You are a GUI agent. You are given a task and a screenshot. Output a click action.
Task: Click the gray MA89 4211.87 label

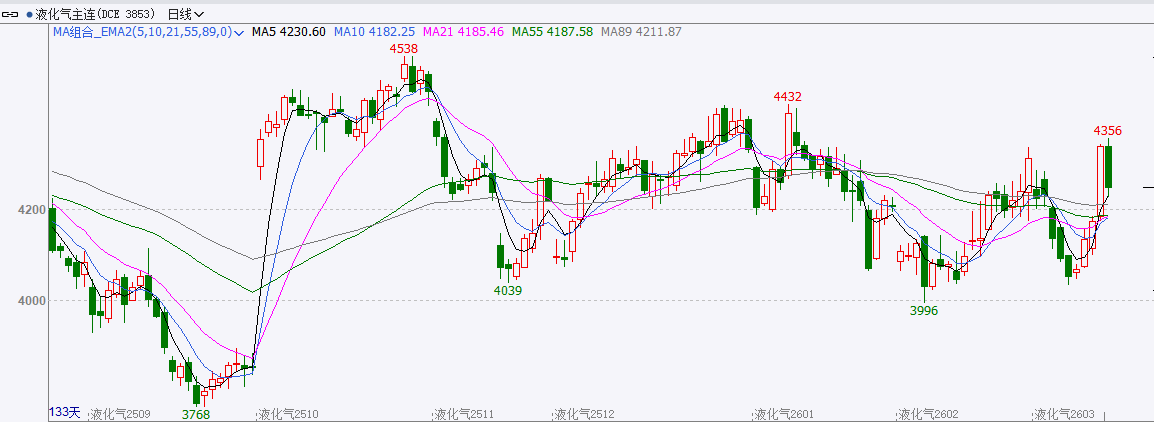641,32
